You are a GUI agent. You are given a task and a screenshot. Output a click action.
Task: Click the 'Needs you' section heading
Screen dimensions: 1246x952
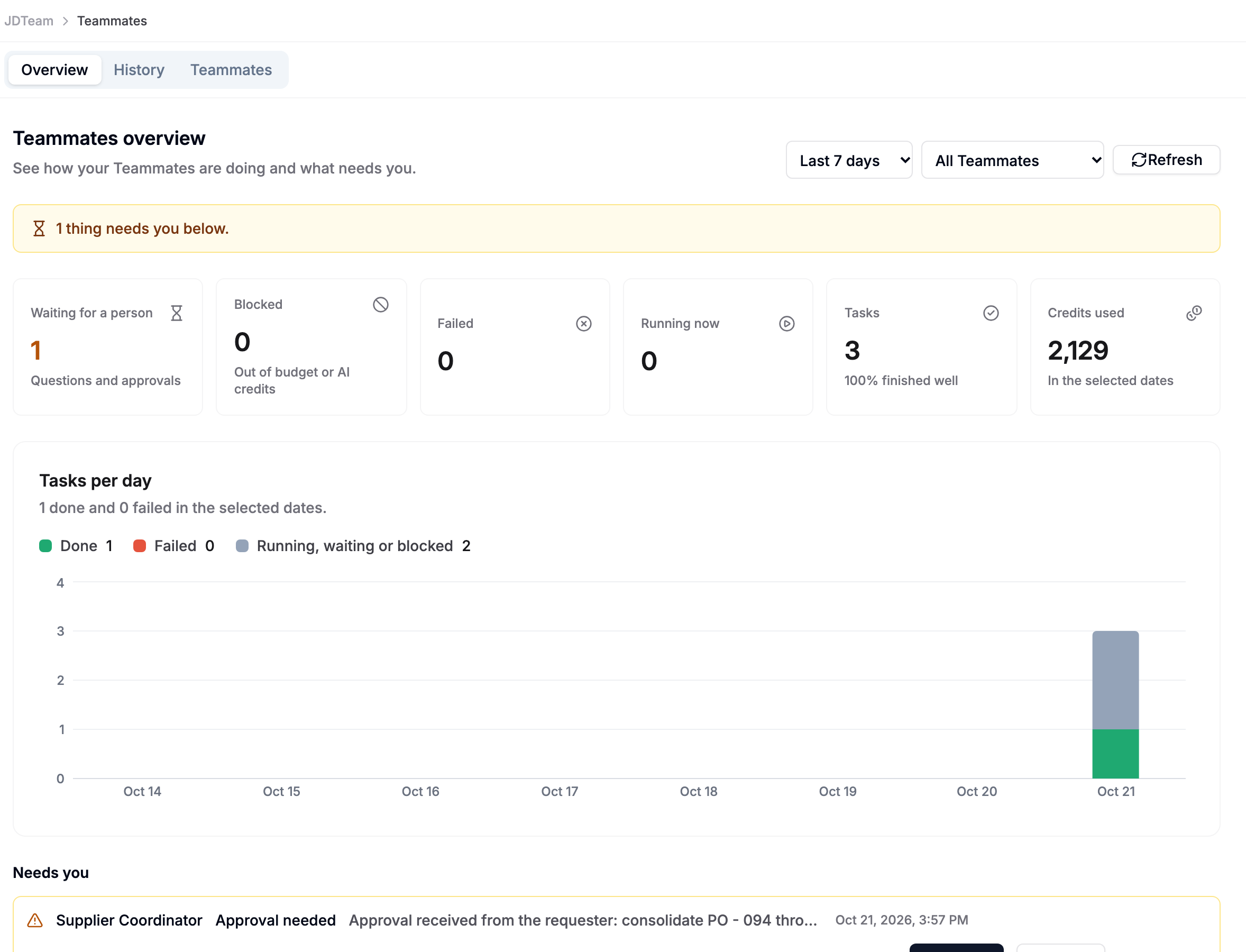[x=51, y=873]
